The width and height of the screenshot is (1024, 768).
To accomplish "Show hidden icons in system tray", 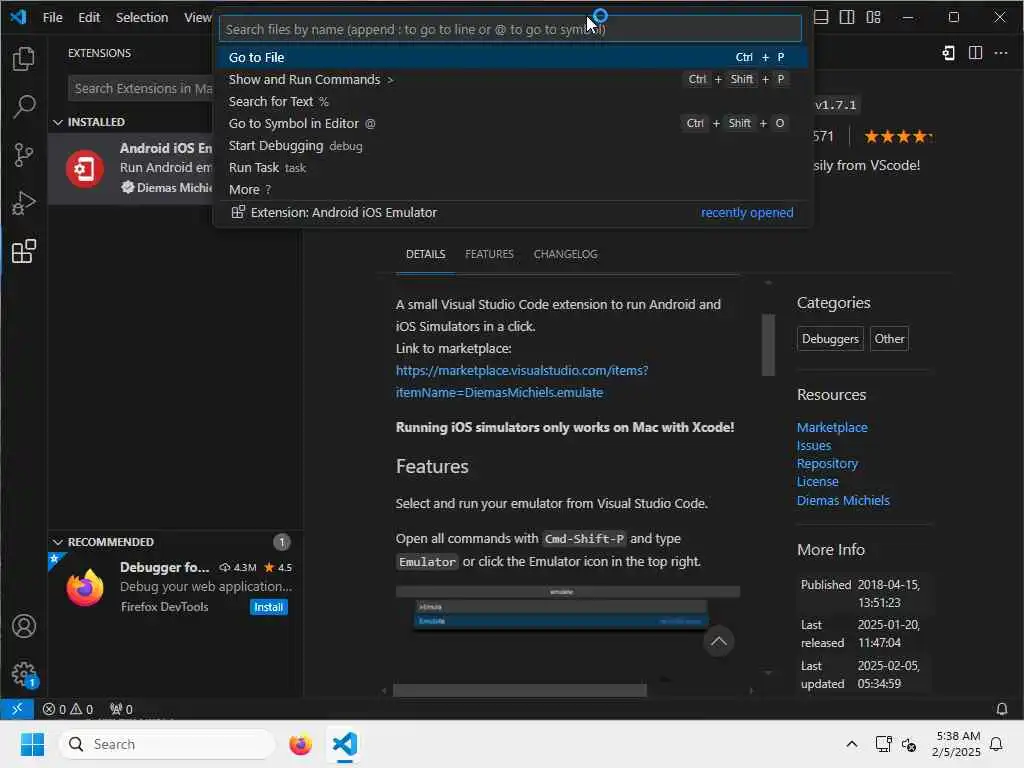I will 852,744.
